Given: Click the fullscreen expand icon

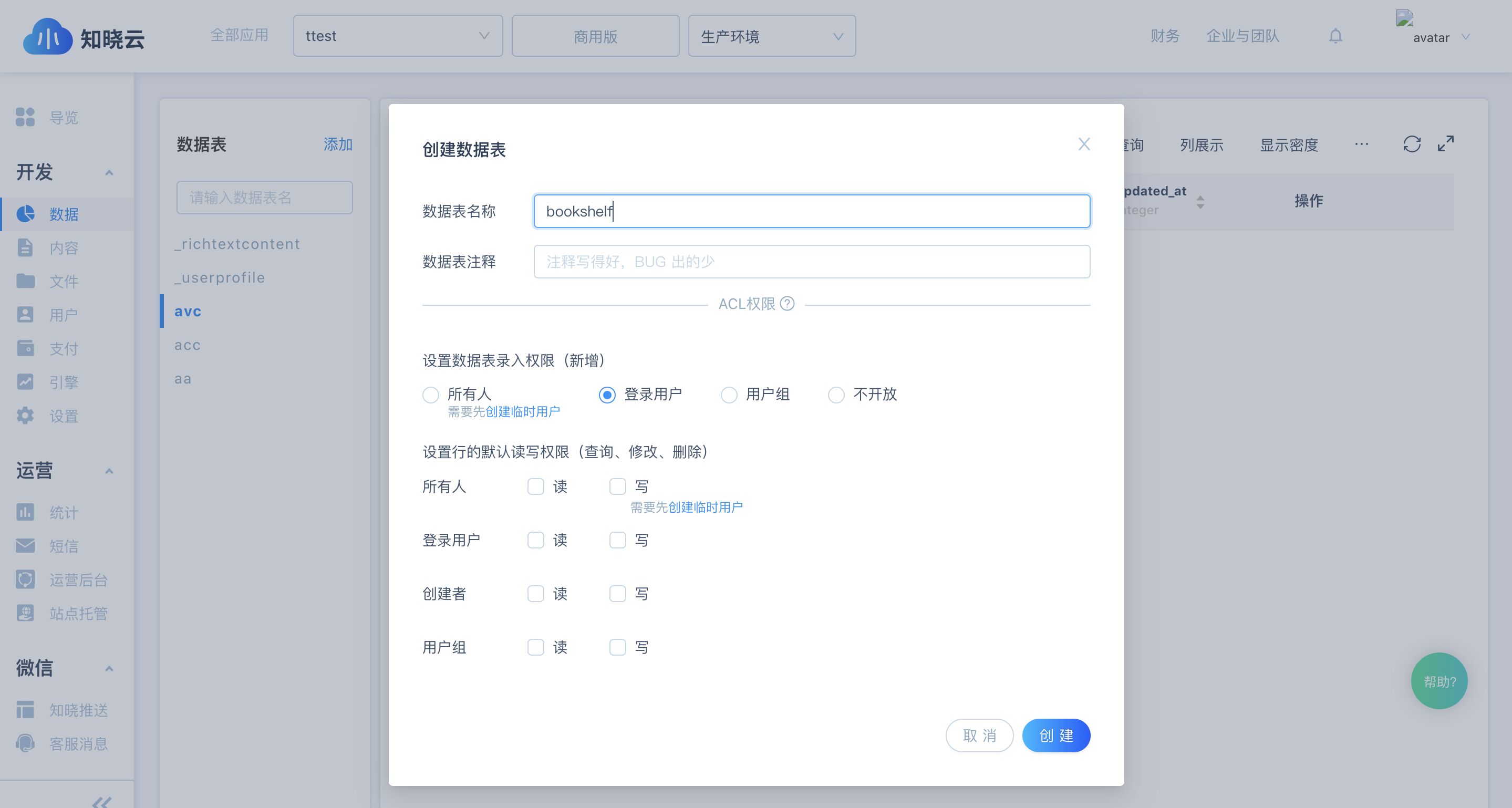Looking at the screenshot, I should click(x=1446, y=144).
